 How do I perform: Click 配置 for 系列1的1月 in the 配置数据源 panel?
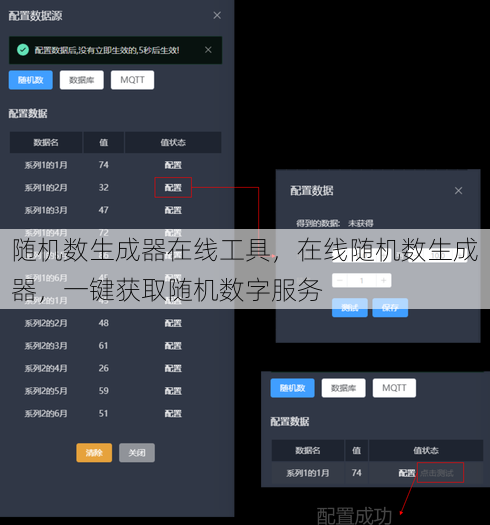(x=173, y=165)
